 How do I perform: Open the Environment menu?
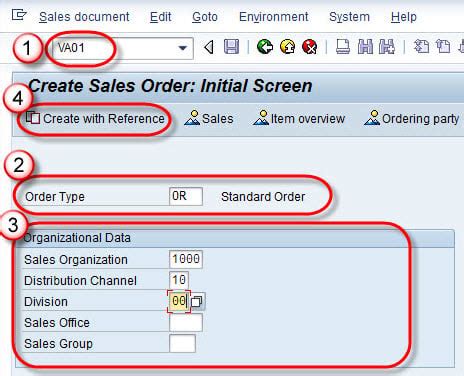273,17
